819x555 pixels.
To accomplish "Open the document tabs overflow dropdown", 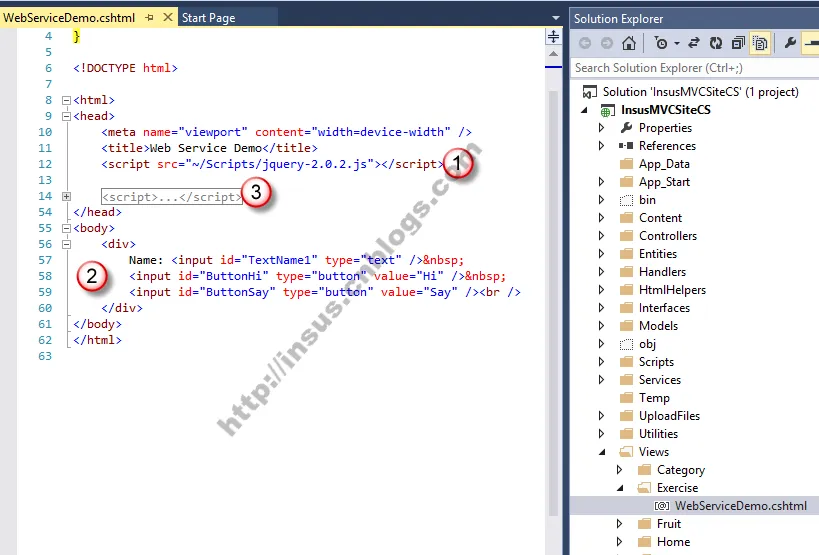I will click(556, 18).
